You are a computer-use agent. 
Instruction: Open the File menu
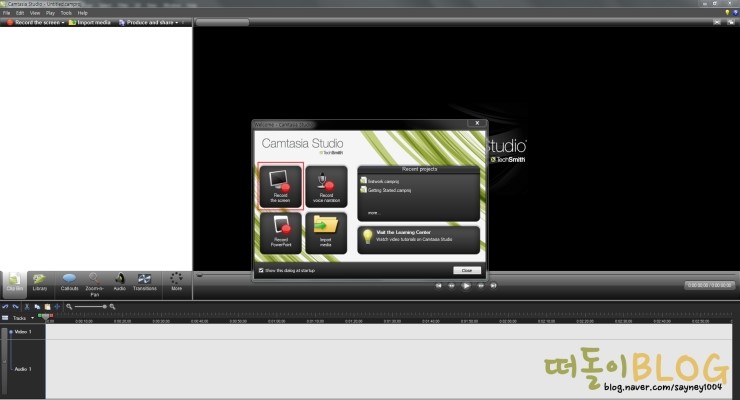pyautogui.click(x=7, y=13)
